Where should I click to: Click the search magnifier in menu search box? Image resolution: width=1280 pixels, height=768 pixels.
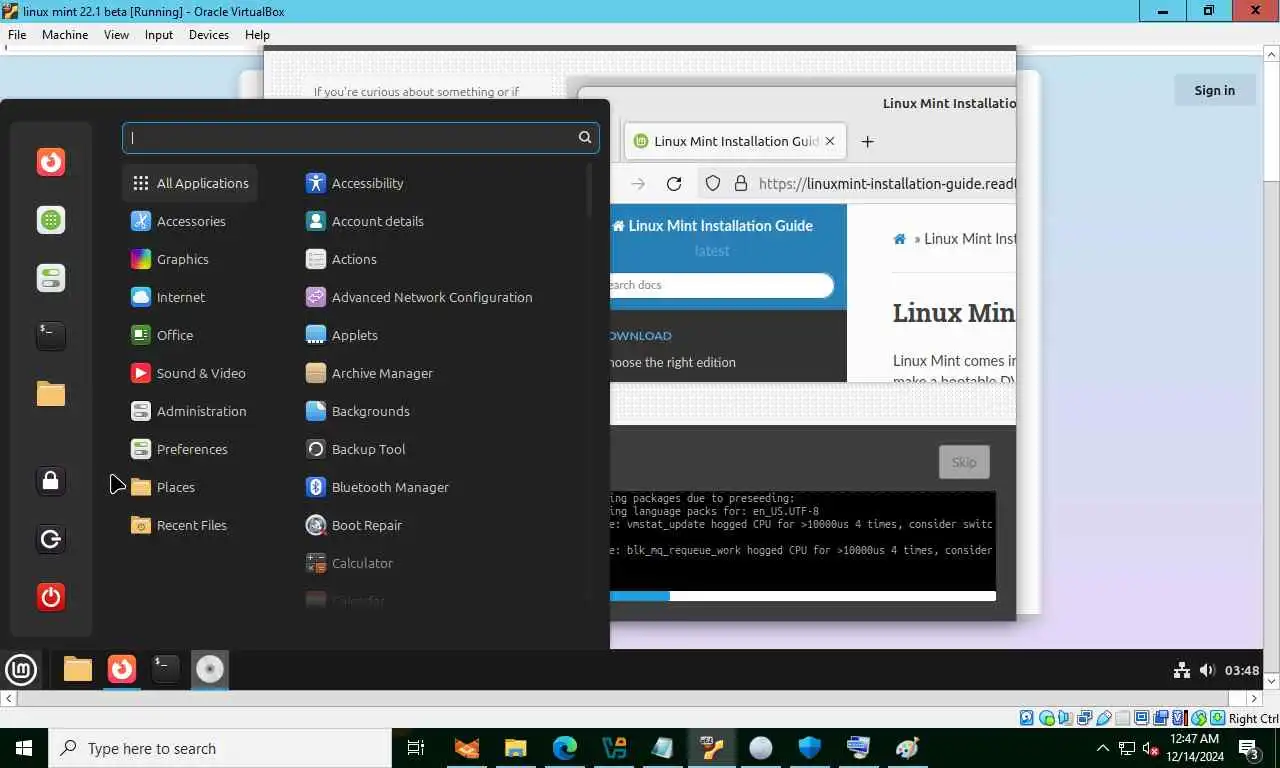(x=585, y=137)
